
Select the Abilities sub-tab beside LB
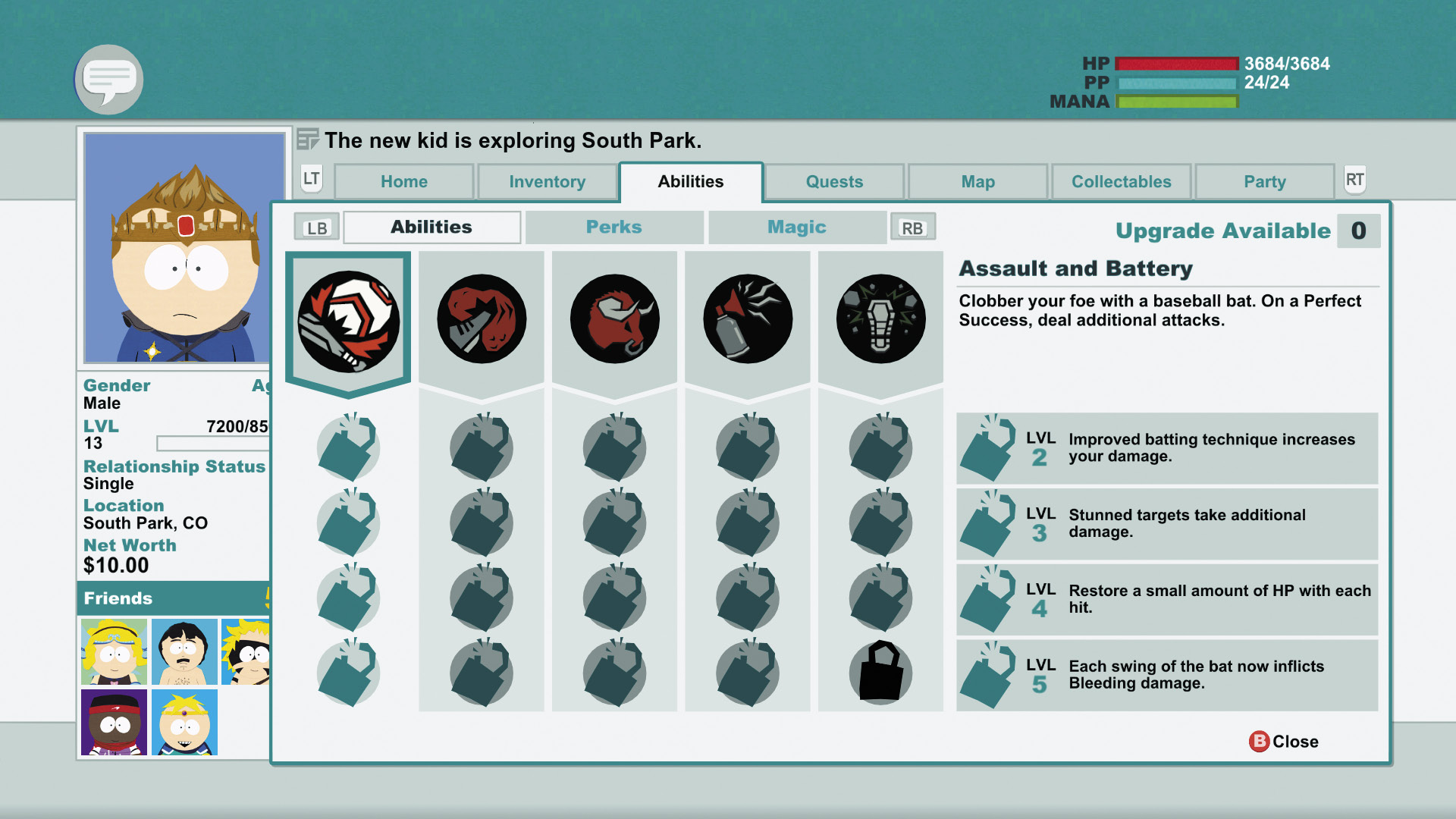tap(431, 227)
